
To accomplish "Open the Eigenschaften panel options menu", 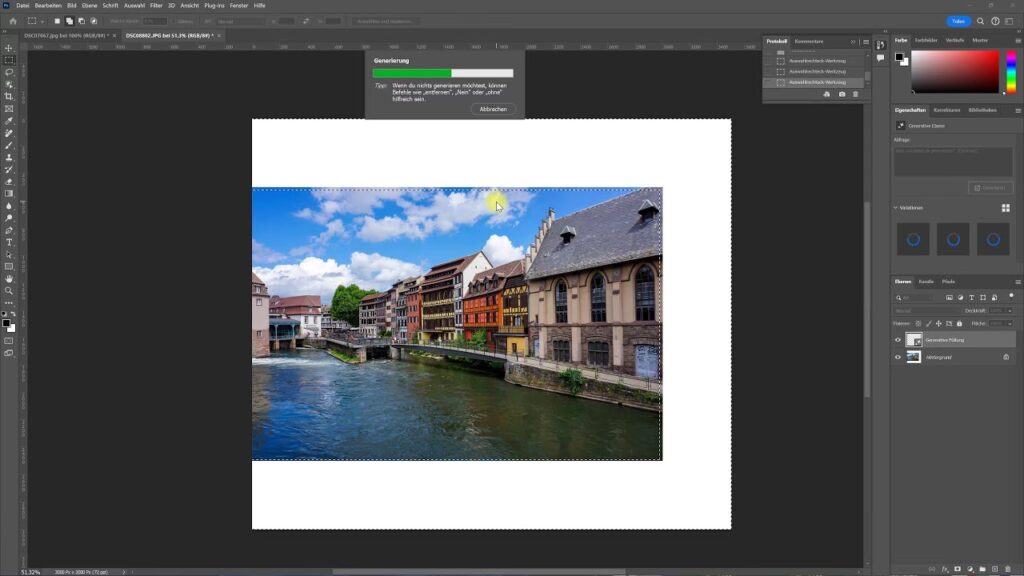I will 1017,110.
